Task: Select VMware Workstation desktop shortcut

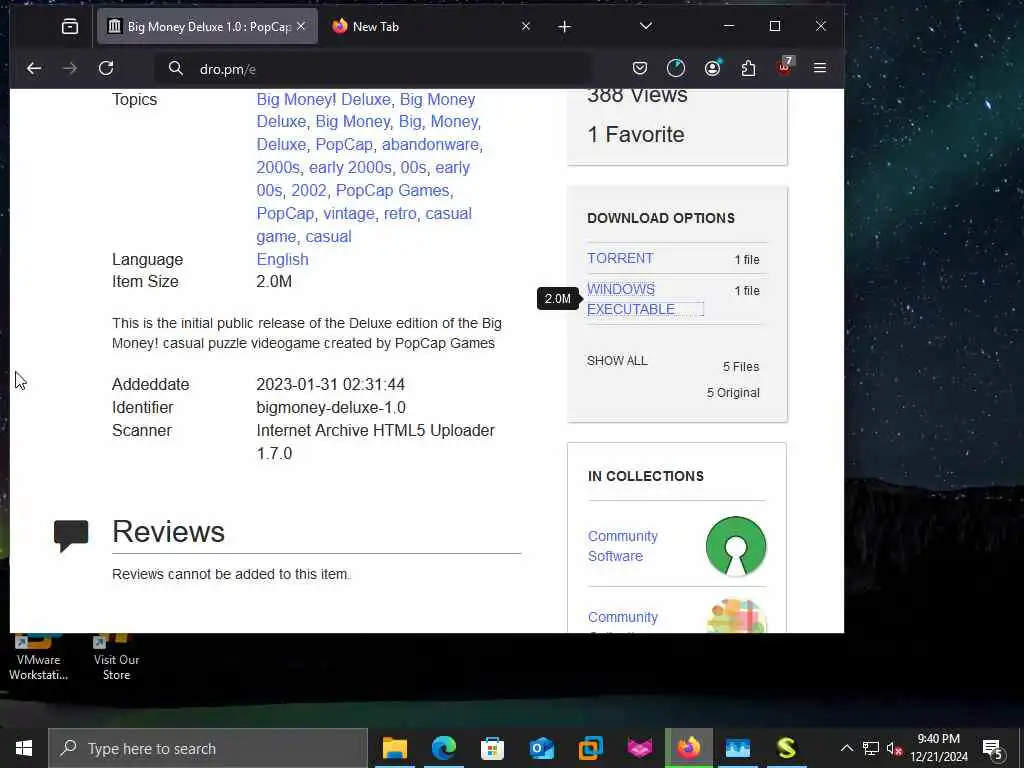Action: click(x=38, y=657)
